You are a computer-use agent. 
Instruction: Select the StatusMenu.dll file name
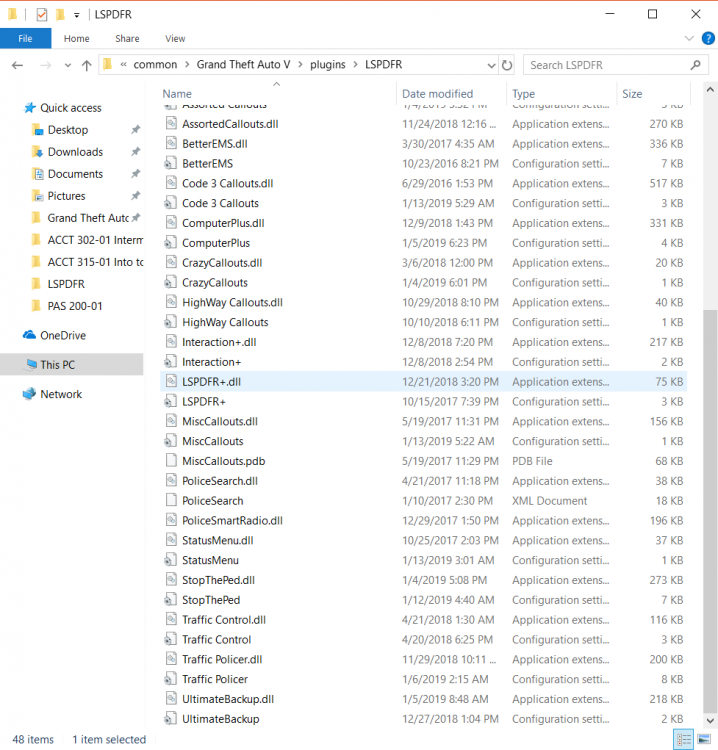coord(218,540)
